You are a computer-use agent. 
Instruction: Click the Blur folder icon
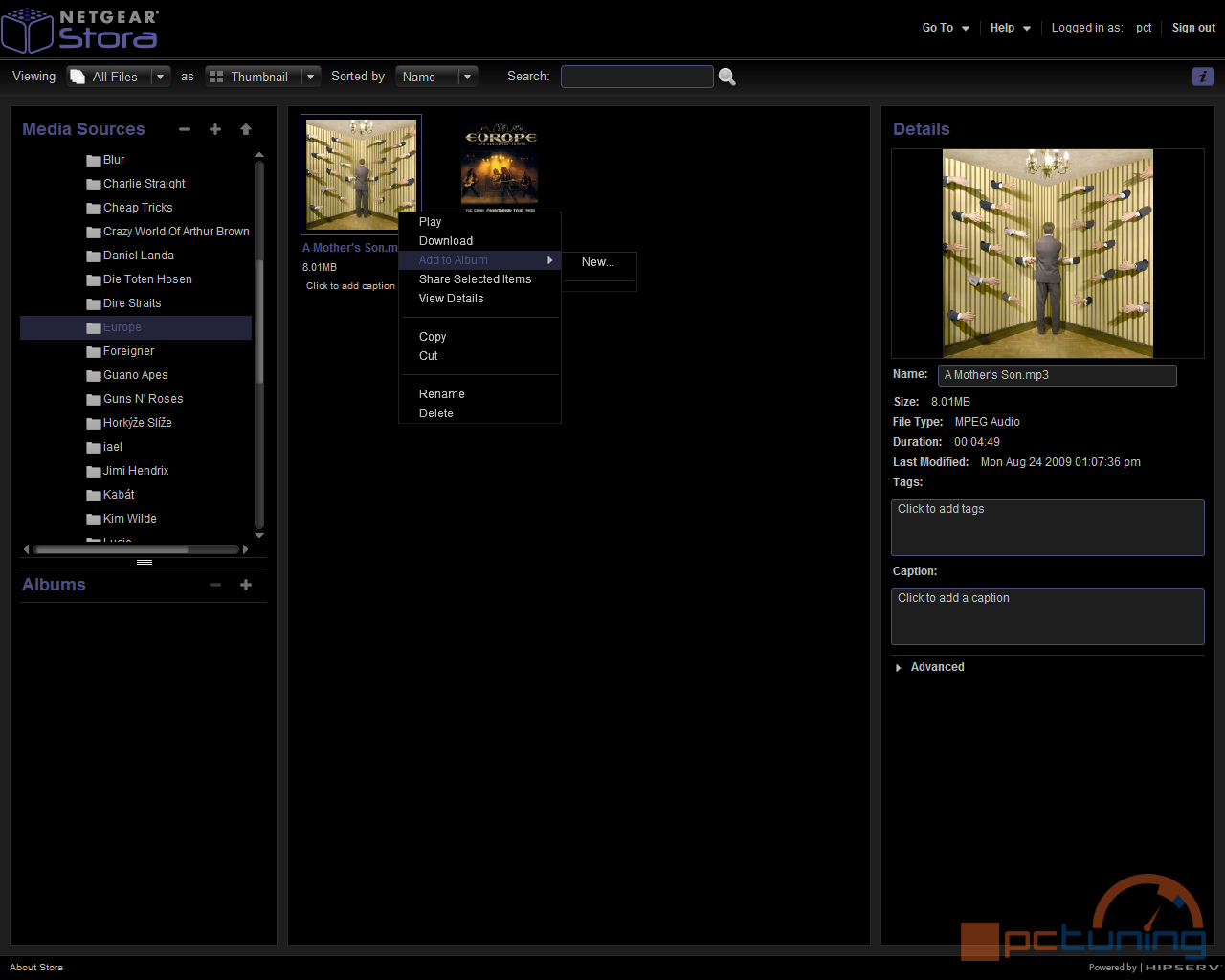(x=94, y=161)
